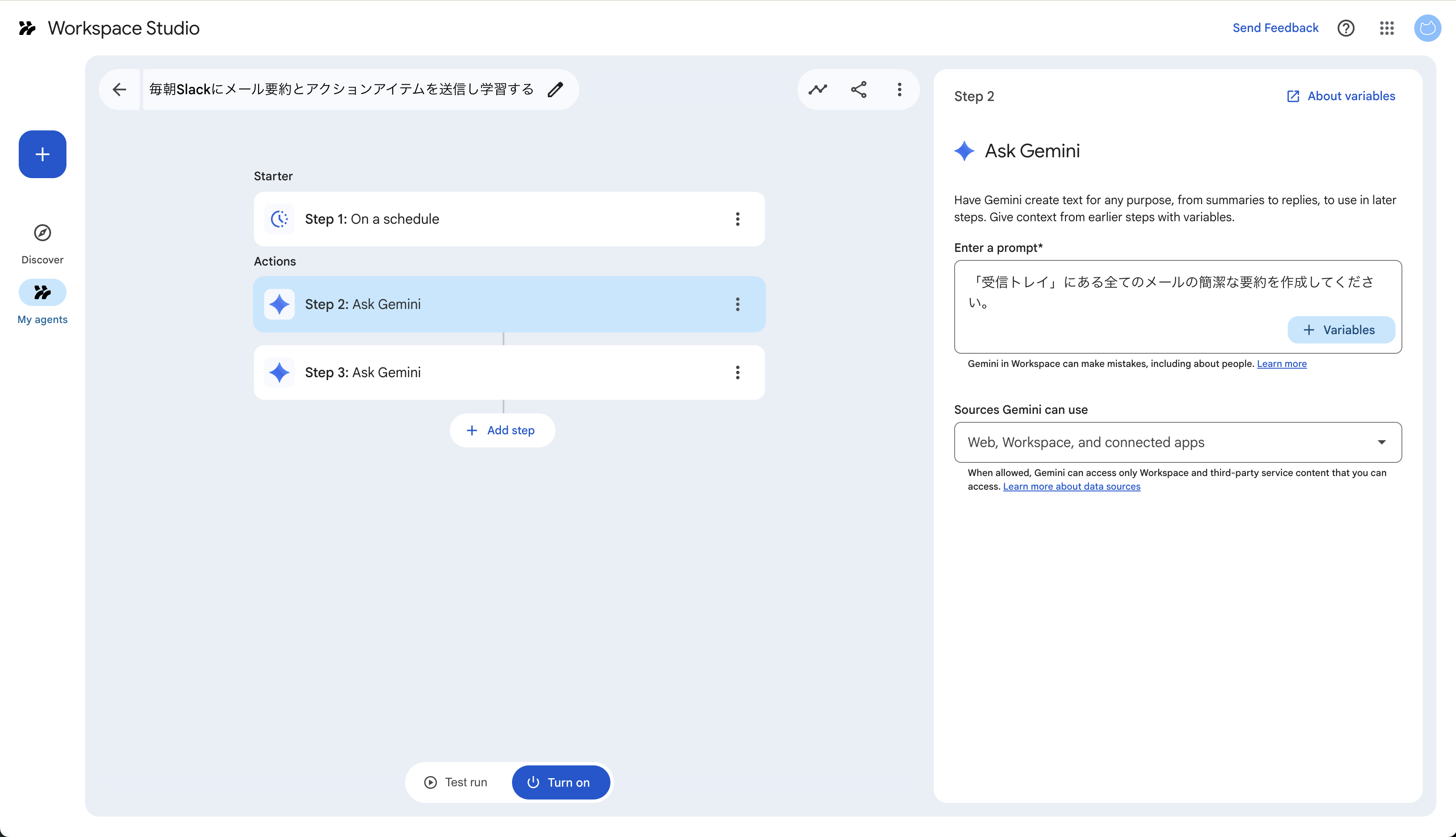This screenshot has width=1456, height=837.
Task: Open Step 1 options menu
Action: click(x=737, y=219)
